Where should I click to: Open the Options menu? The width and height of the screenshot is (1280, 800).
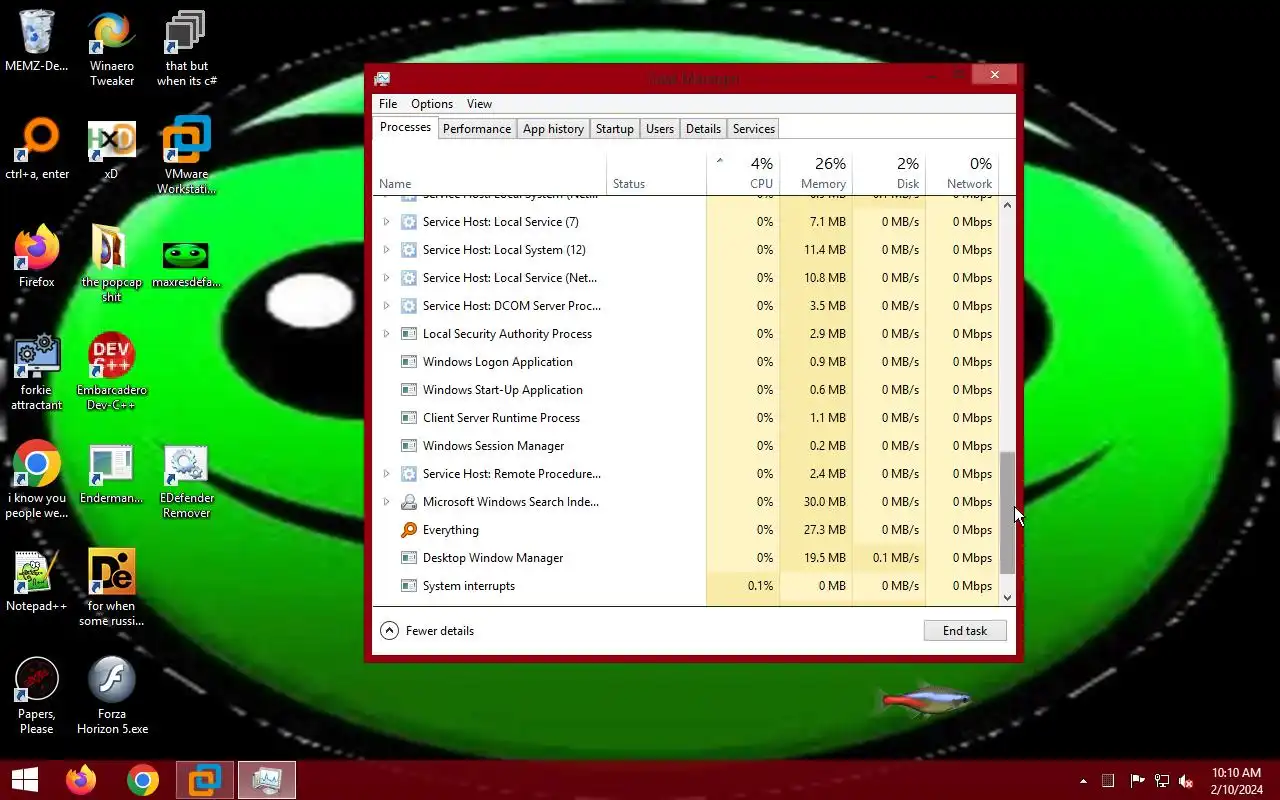(x=432, y=104)
